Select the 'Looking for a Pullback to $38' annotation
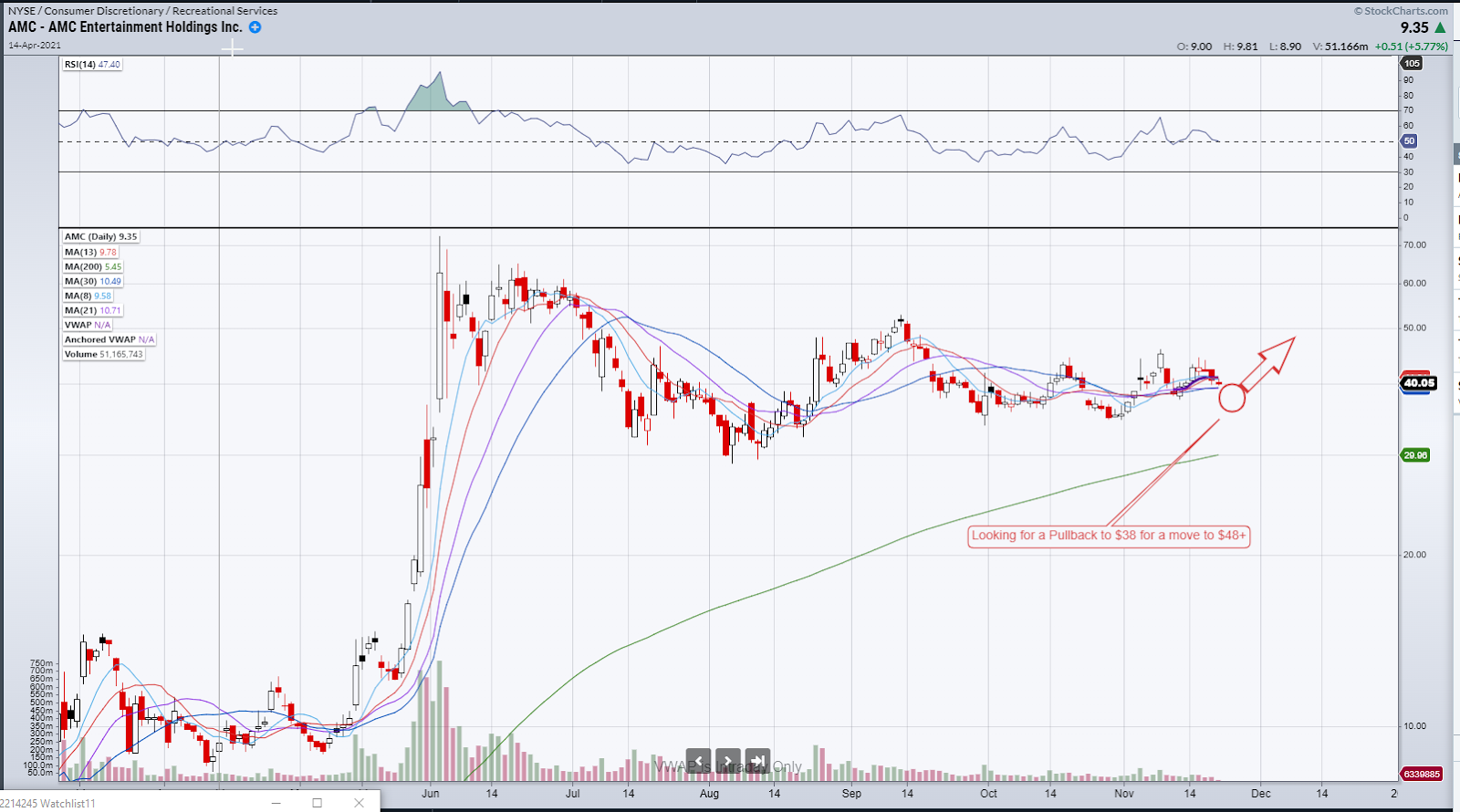 point(1109,536)
